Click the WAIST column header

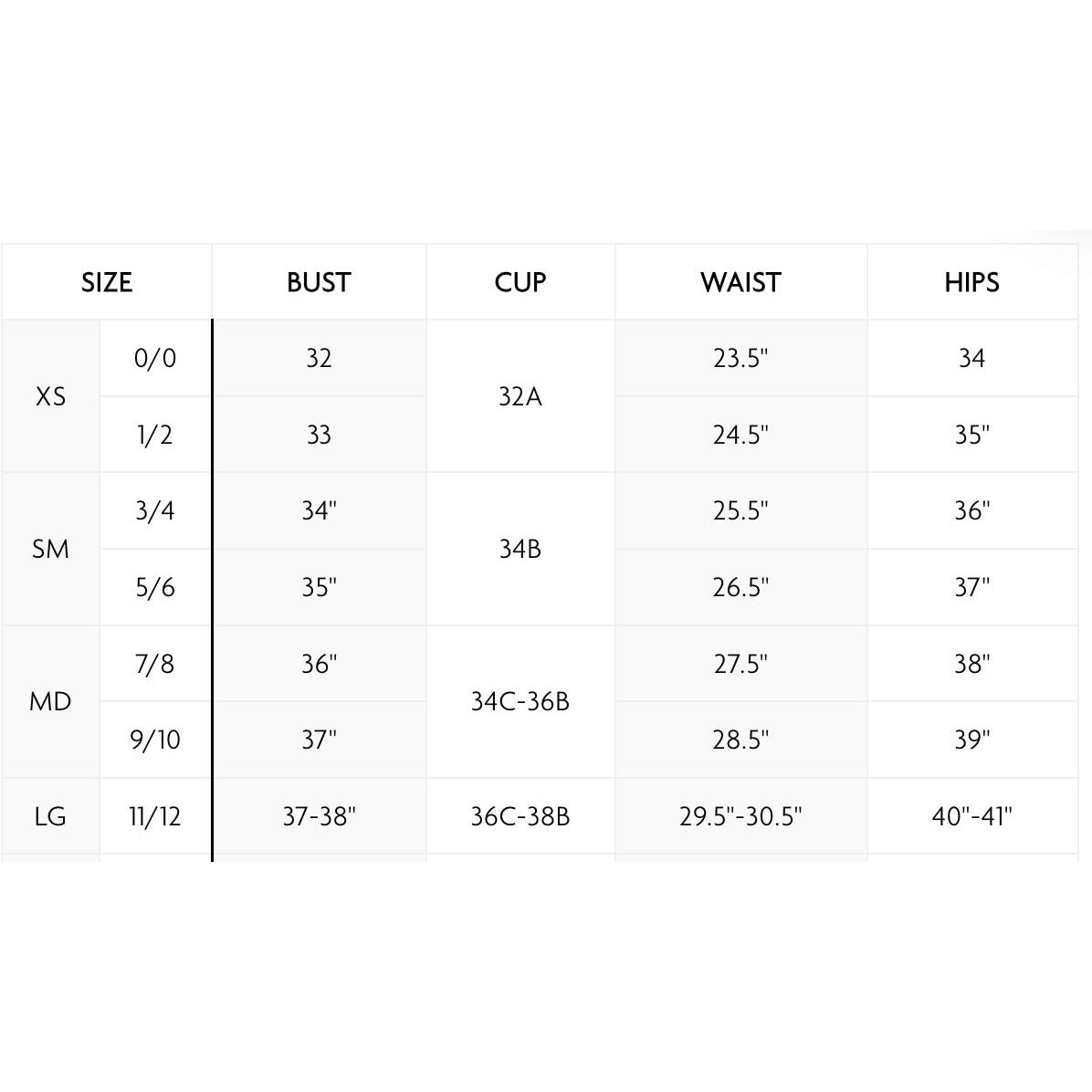[x=741, y=282]
